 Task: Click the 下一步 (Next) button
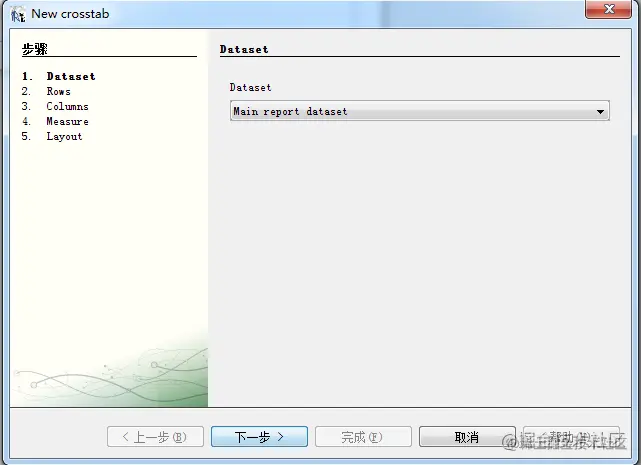point(259,437)
